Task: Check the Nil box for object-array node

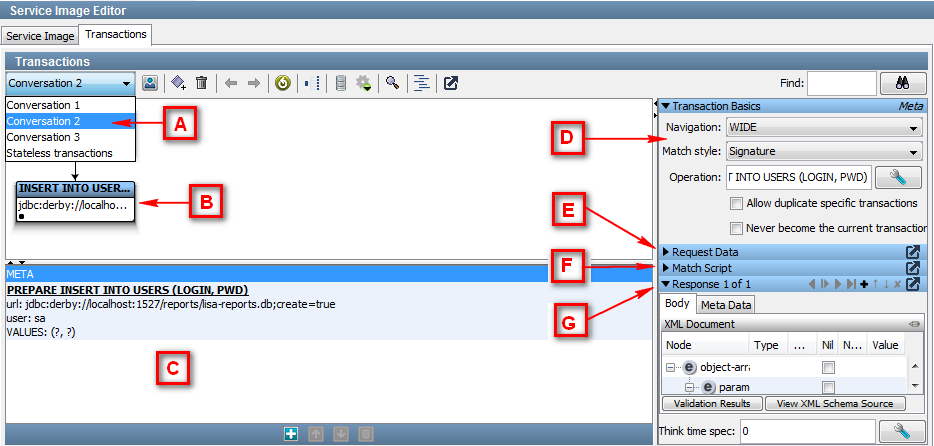Action: pyautogui.click(x=828, y=367)
